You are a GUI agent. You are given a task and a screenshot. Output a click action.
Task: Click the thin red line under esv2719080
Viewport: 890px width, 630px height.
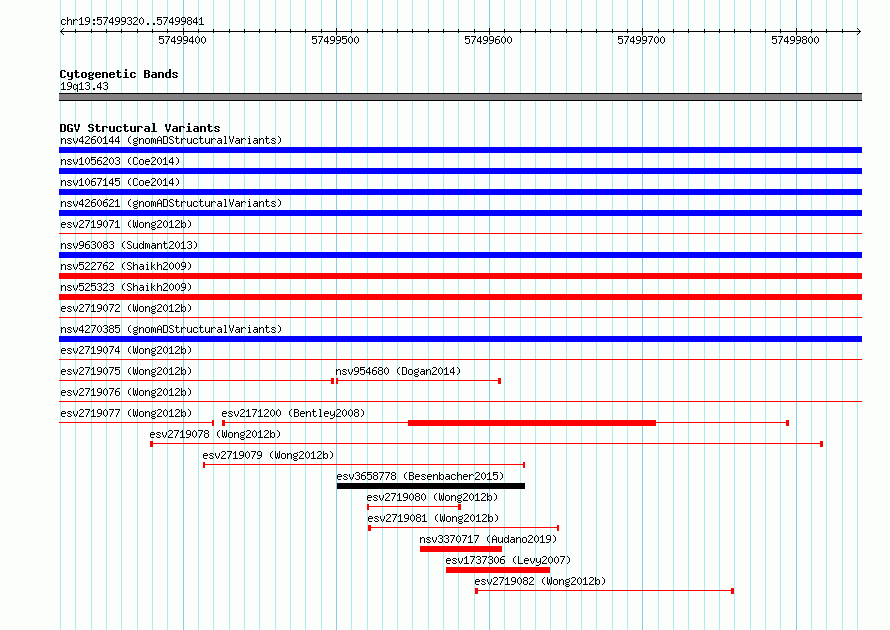(x=414, y=507)
